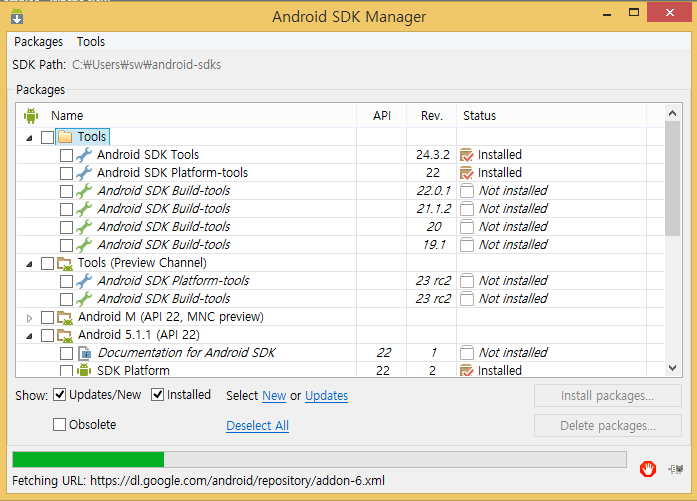Click green wrench icon of Build-tools 20
This screenshot has width=697, height=501.
click(x=84, y=227)
